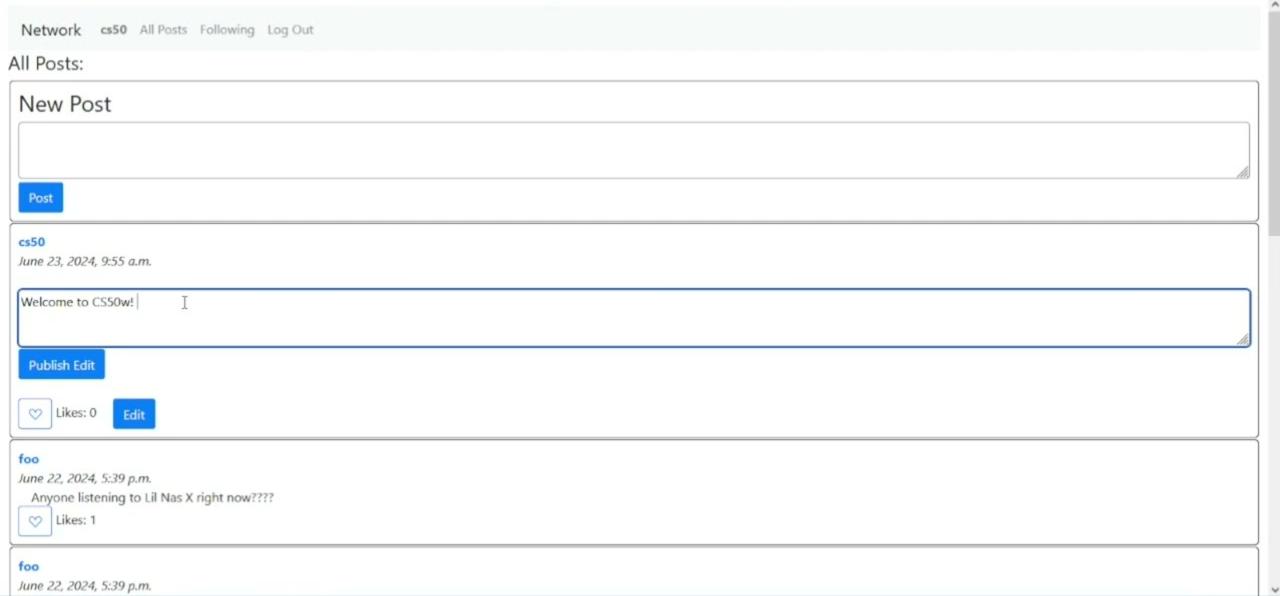Focus the New Post text area
This screenshot has height=596, width=1280.
[634, 150]
